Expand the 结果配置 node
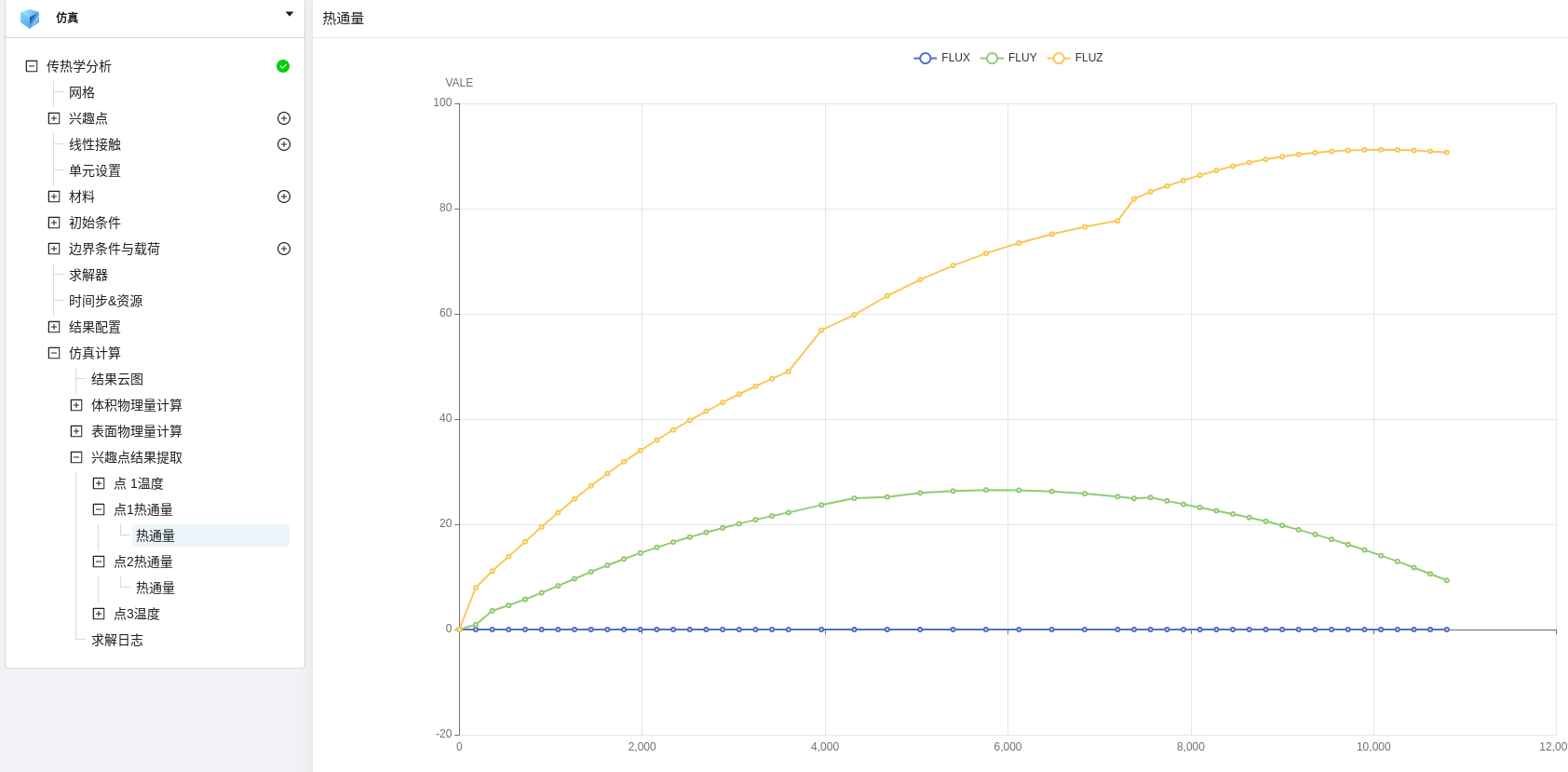Screen dimensions: 1568x772 (x=54, y=327)
